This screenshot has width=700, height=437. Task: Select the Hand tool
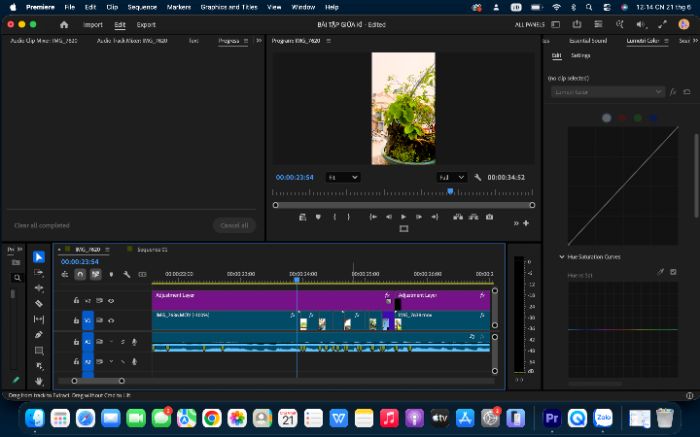pos(39,381)
